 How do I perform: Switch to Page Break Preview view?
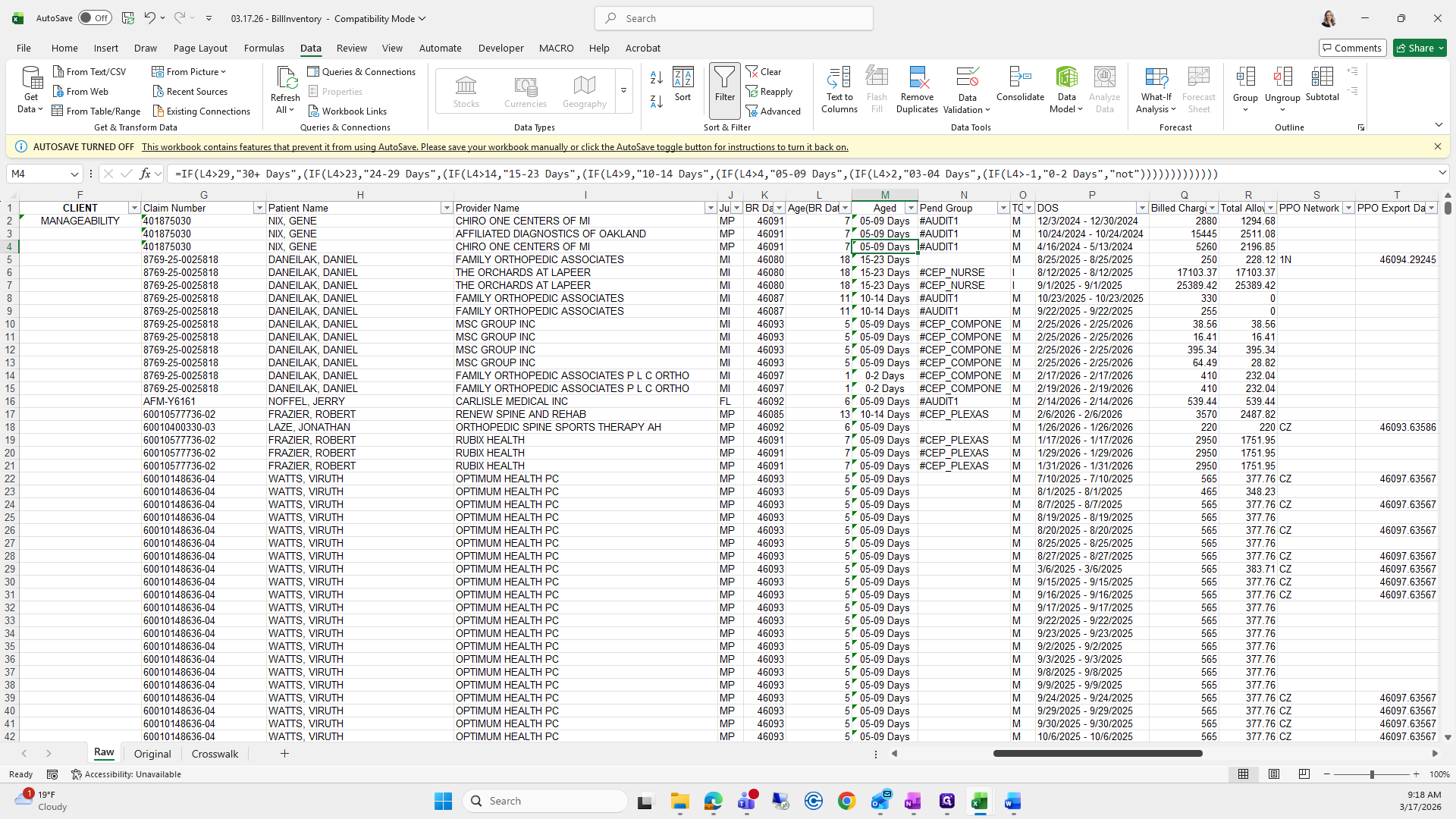coord(1304,774)
